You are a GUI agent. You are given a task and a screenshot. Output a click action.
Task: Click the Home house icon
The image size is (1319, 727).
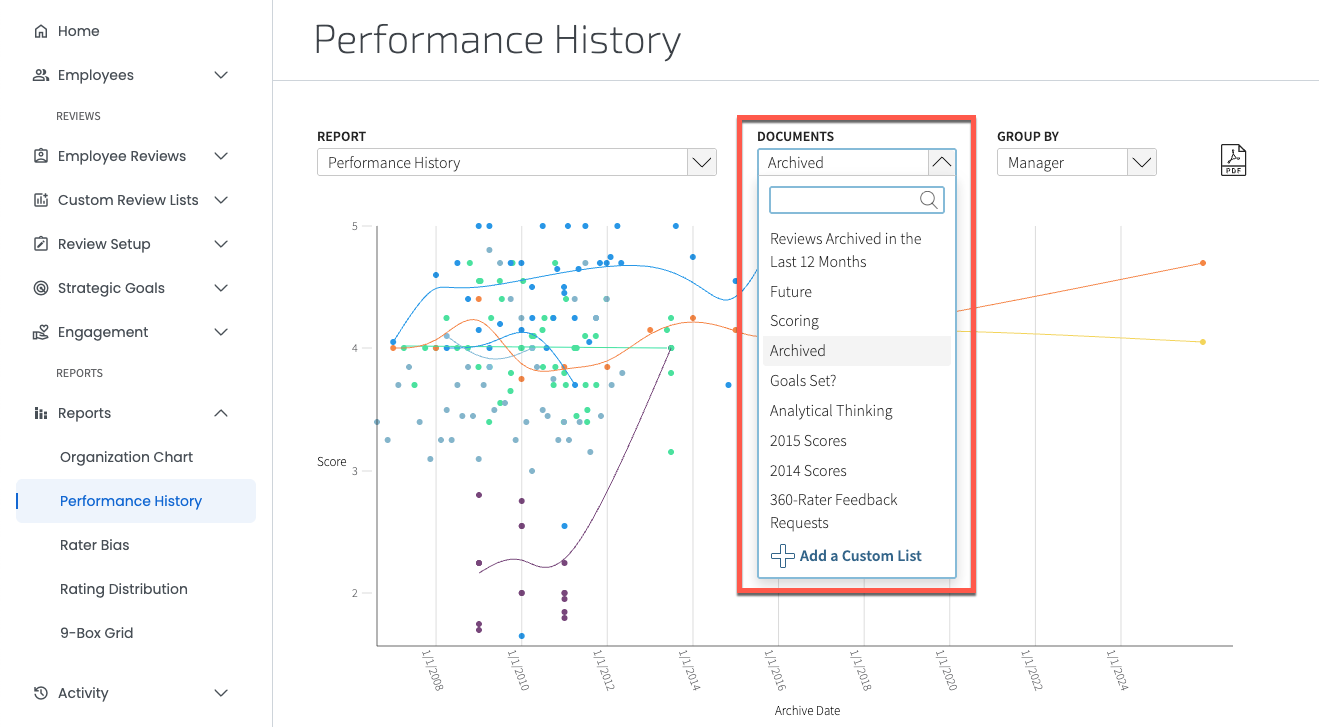click(41, 31)
